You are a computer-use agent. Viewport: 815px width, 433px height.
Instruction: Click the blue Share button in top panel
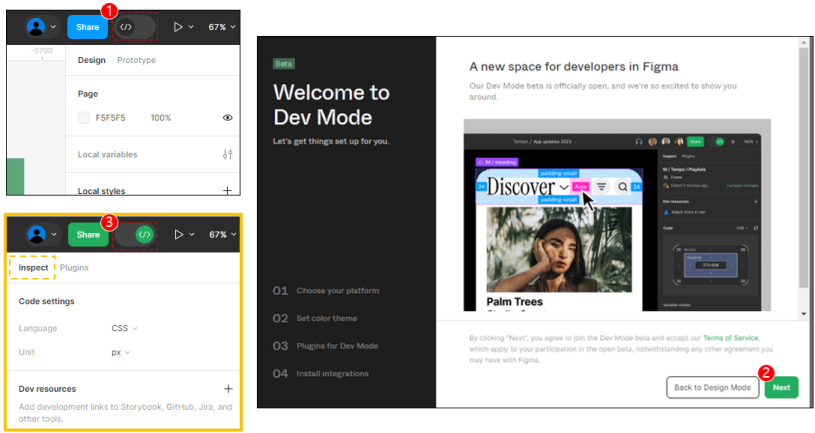click(87, 27)
